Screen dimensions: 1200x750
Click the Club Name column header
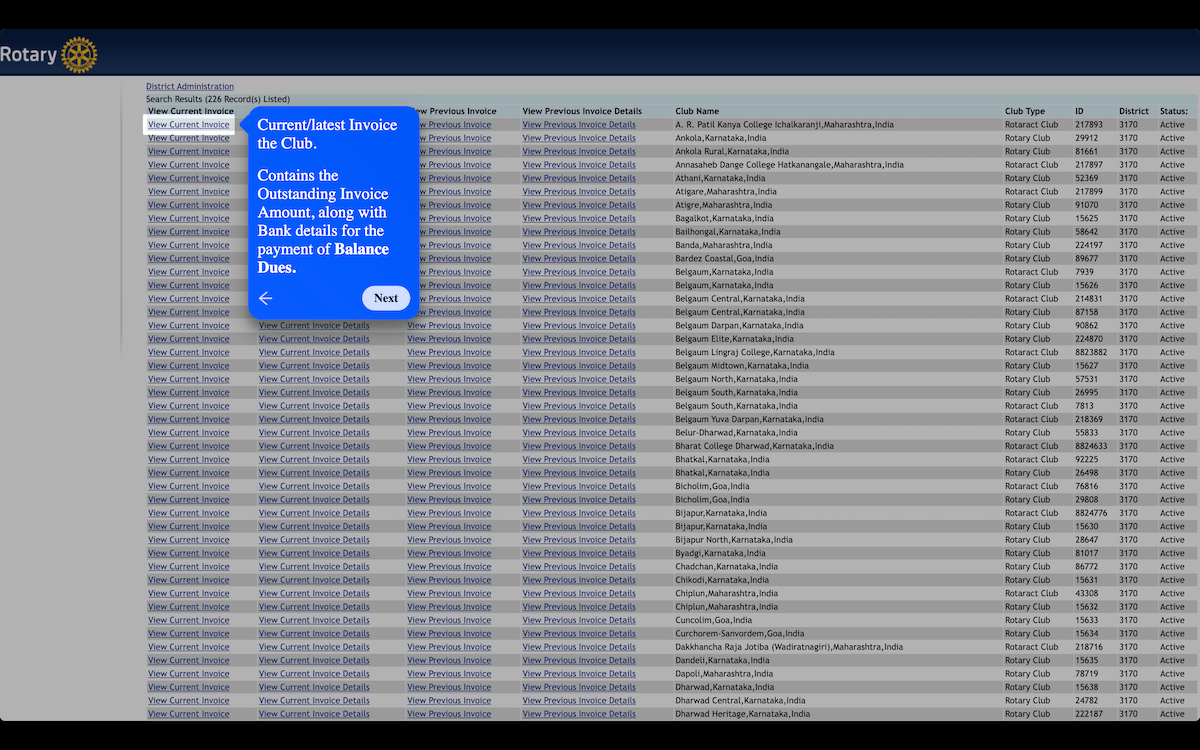pyautogui.click(x=696, y=111)
